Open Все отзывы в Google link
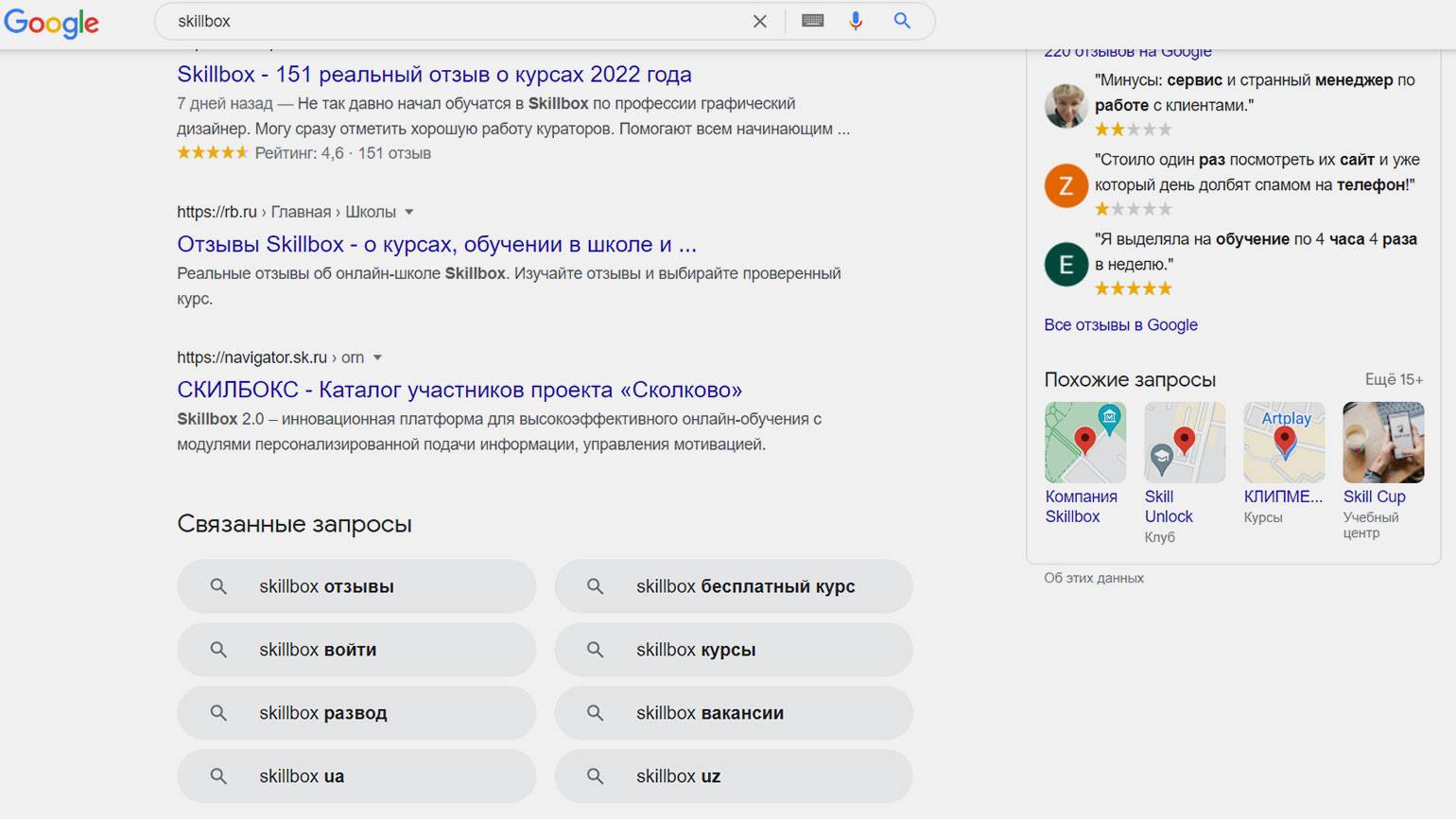The image size is (1456, 819). point(1120,324)
